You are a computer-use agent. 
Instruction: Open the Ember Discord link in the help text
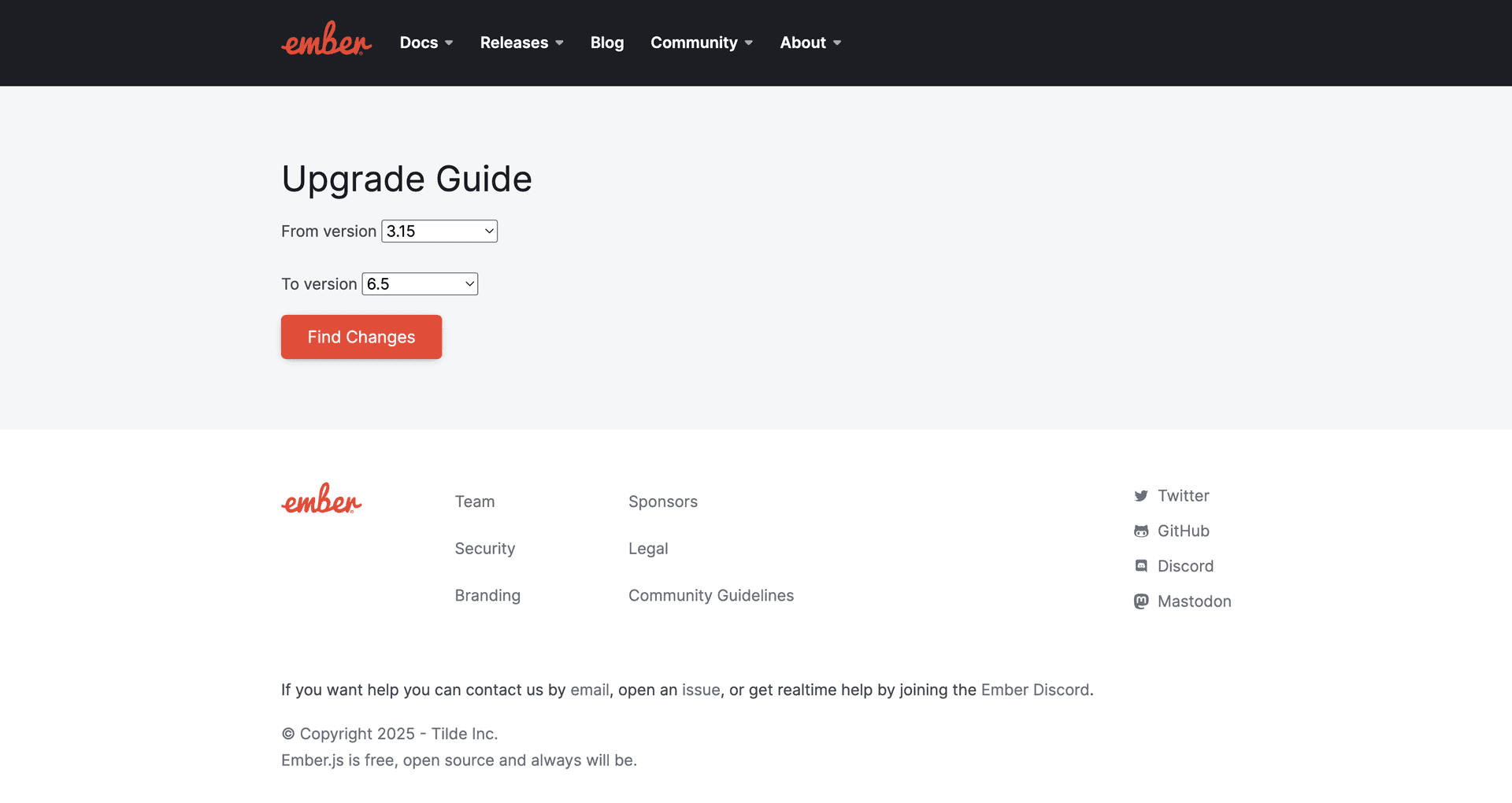pyautogui.click(x=1034, y=690)
